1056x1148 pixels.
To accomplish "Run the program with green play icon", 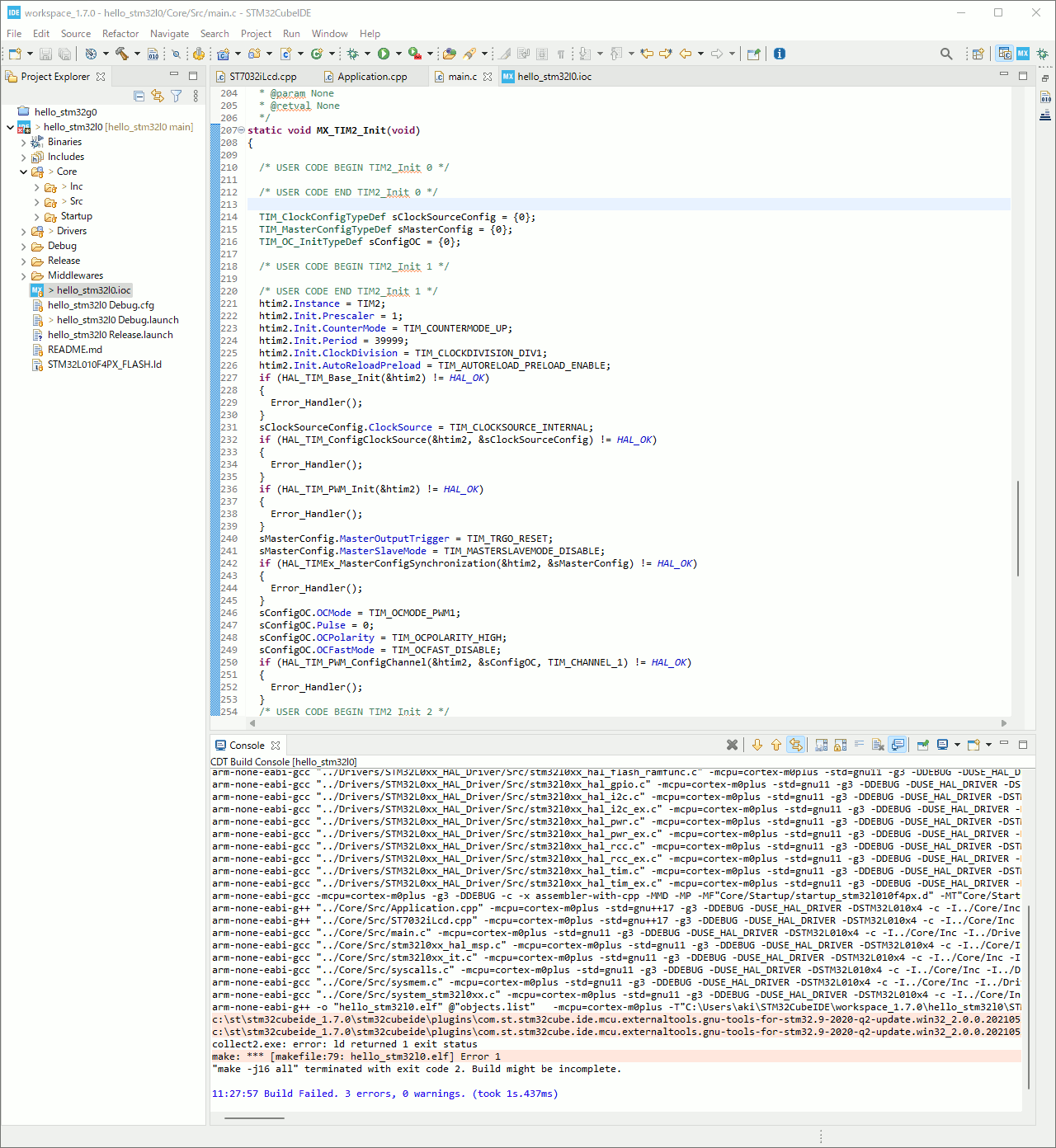I will [x=384, y=54].
